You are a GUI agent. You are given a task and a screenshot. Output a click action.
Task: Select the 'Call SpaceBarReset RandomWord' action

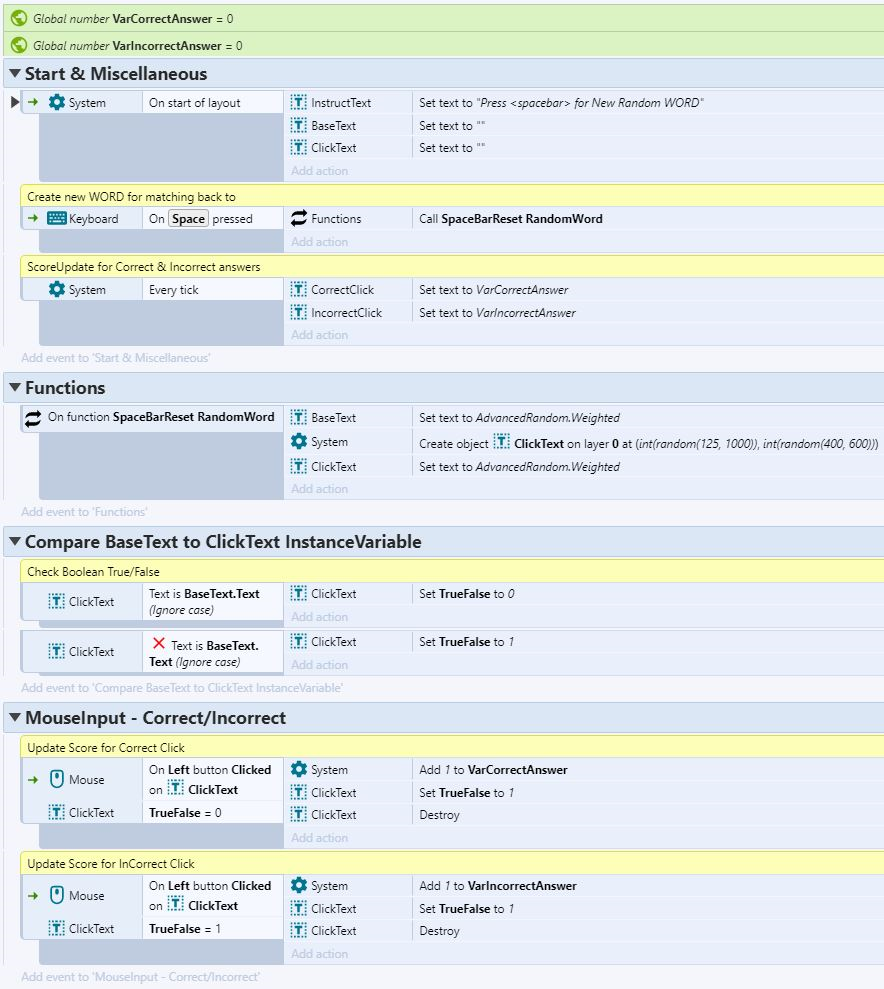[511, 219]
